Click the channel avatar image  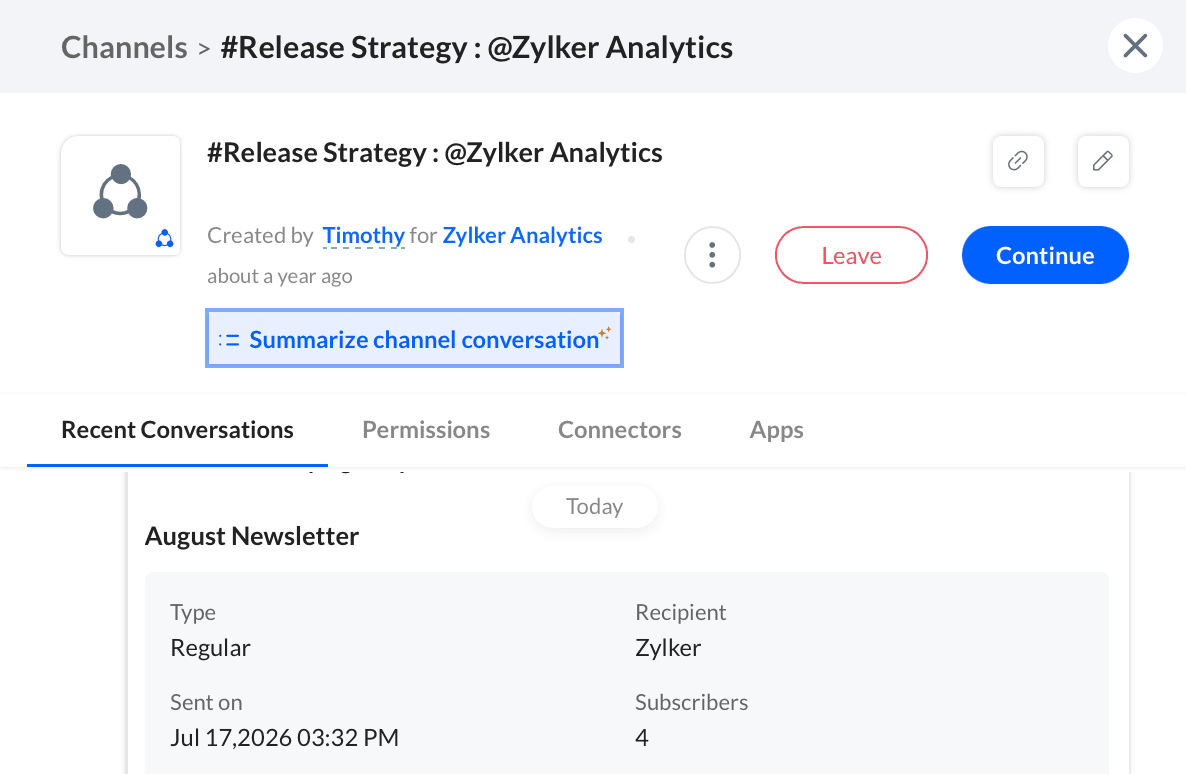120,195
